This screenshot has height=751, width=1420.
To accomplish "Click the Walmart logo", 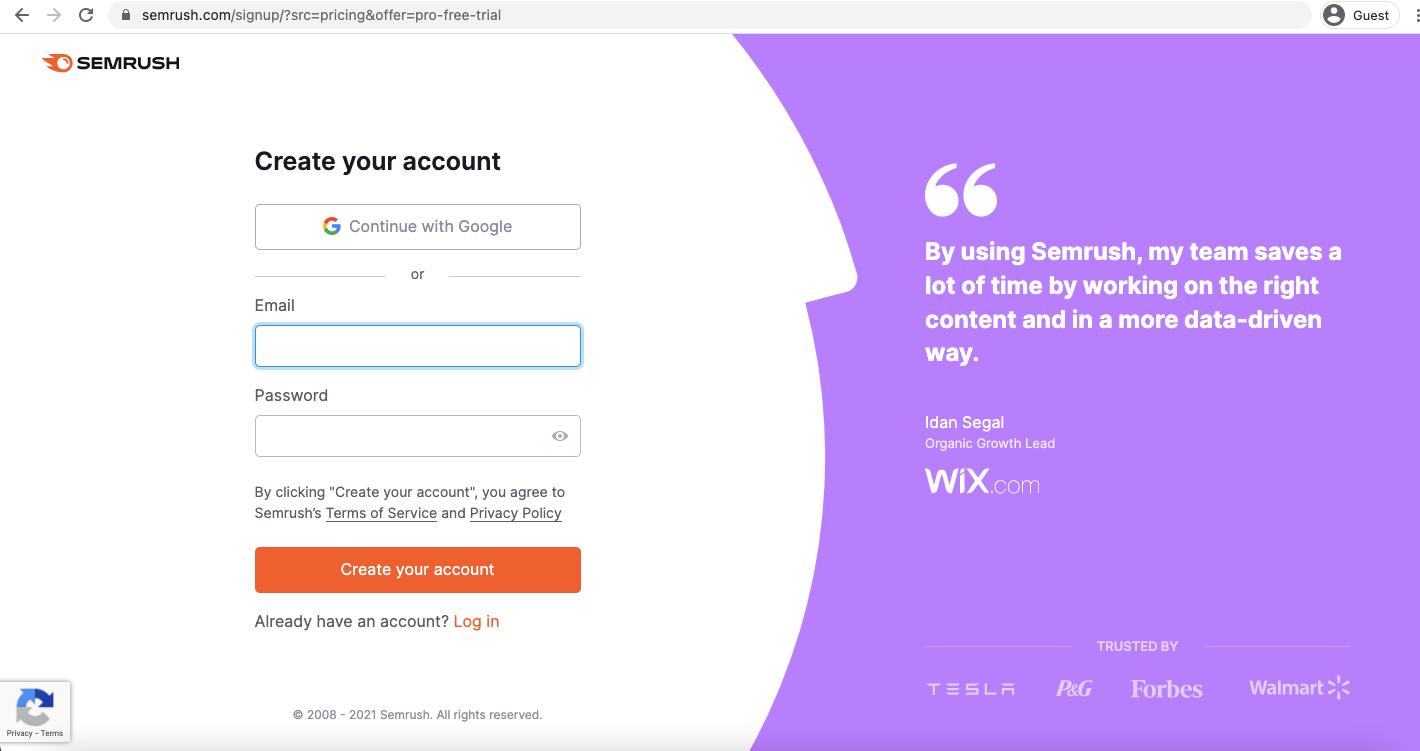I will pos(1299,687).
